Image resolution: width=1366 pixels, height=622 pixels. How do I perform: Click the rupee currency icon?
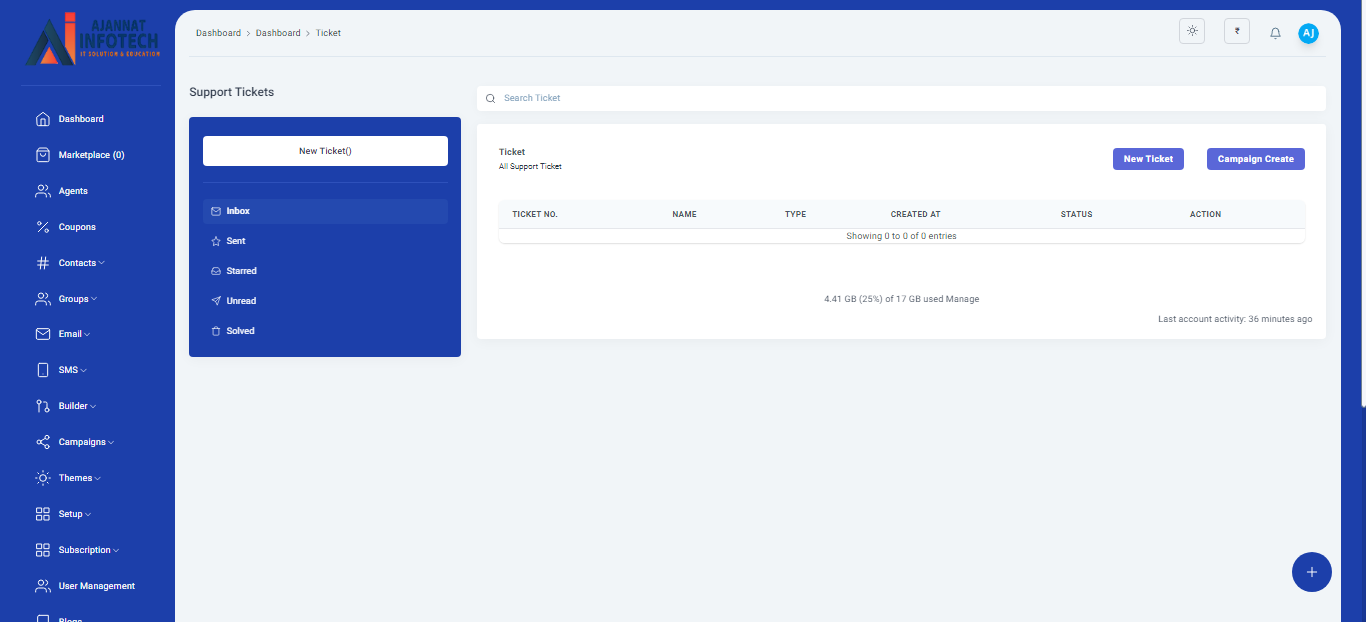point(1236,31)
